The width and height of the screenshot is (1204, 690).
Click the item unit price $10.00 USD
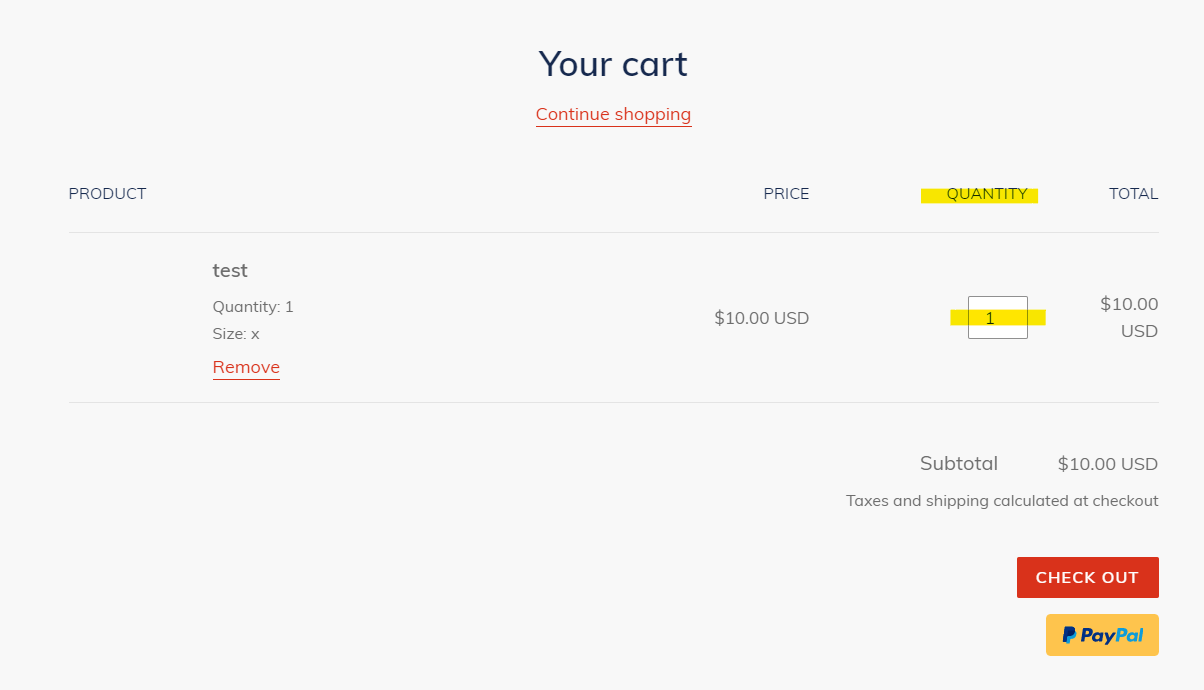tap(761, 318)
